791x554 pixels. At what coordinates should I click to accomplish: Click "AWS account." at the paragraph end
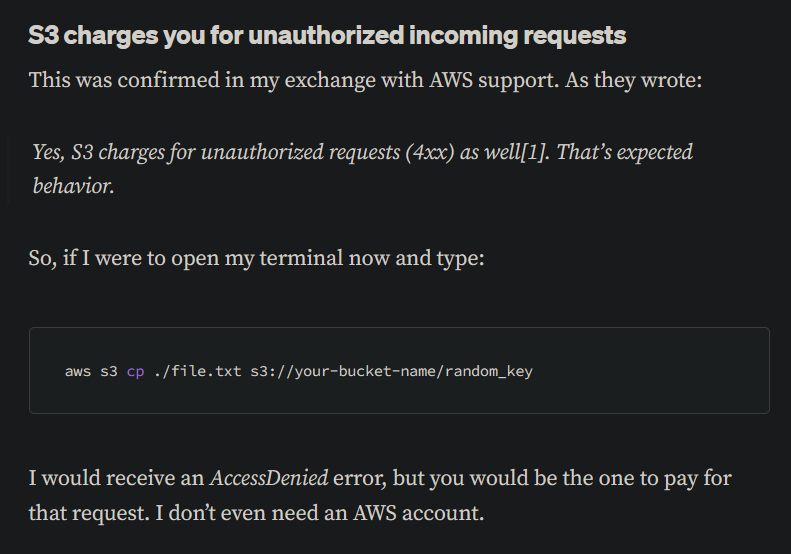(418, 513)
